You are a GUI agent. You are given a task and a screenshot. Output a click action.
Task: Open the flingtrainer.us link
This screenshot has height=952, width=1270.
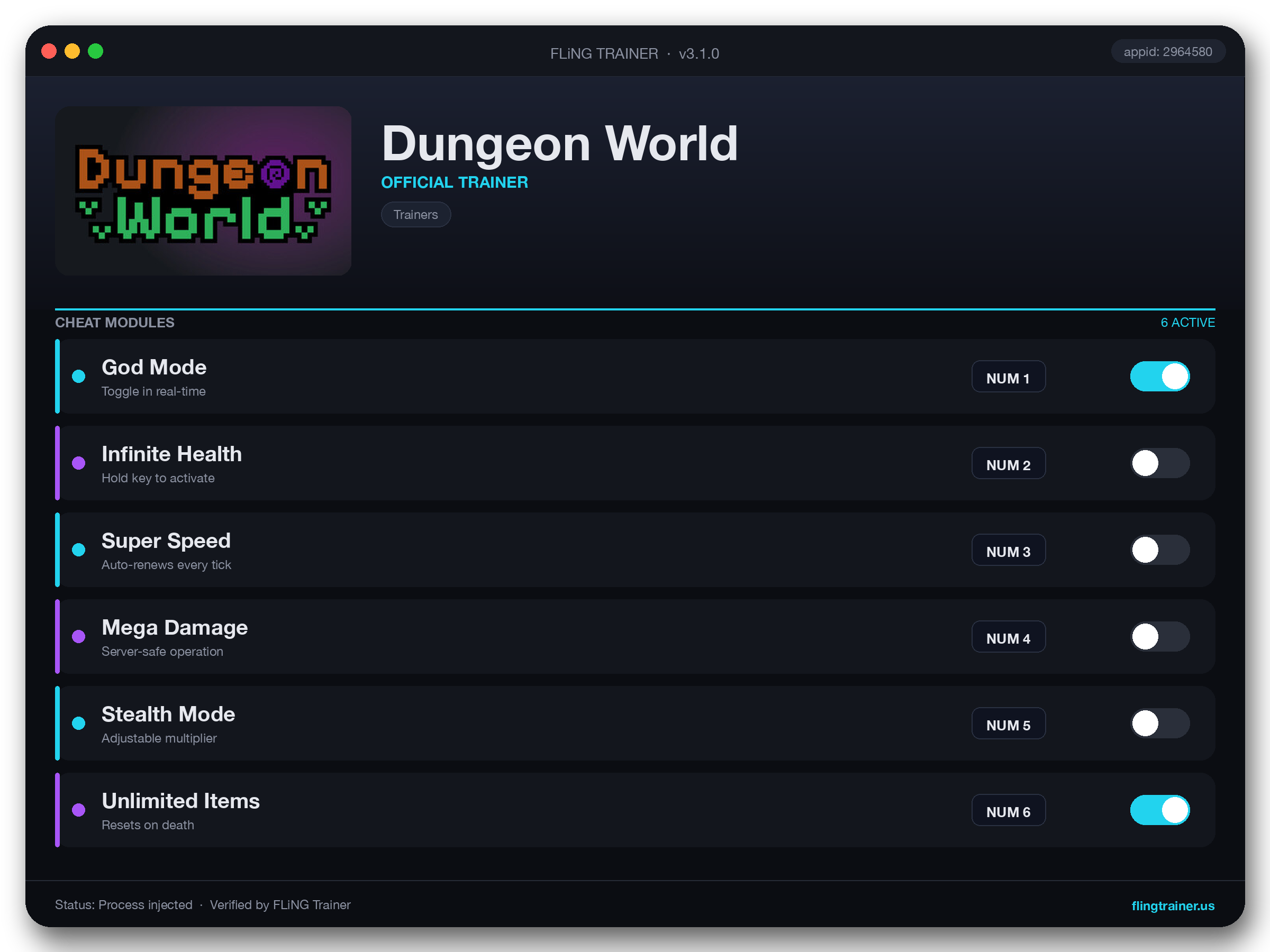tap(1173, 905)
